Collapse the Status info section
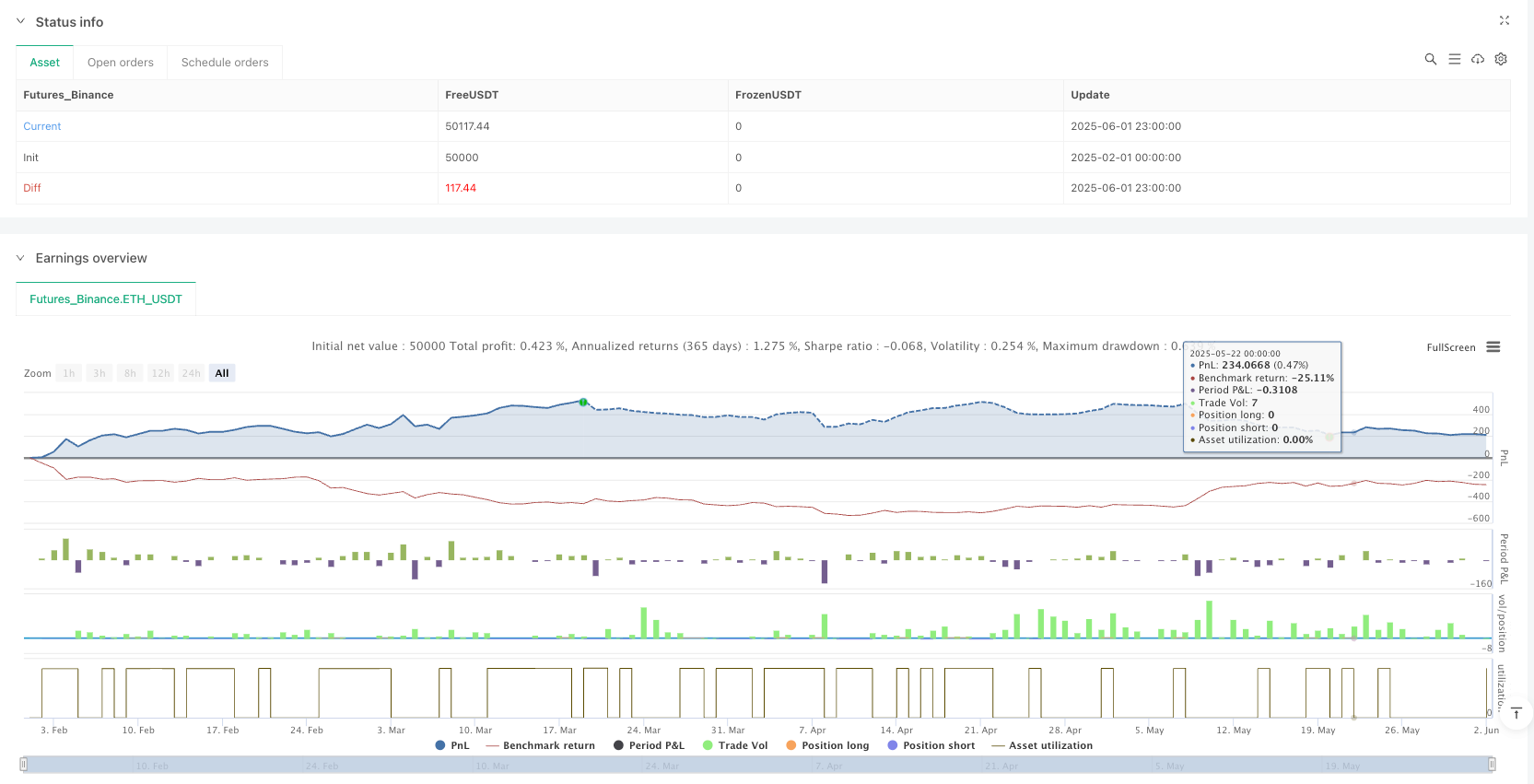The image size is (1534, 784). 21,21
